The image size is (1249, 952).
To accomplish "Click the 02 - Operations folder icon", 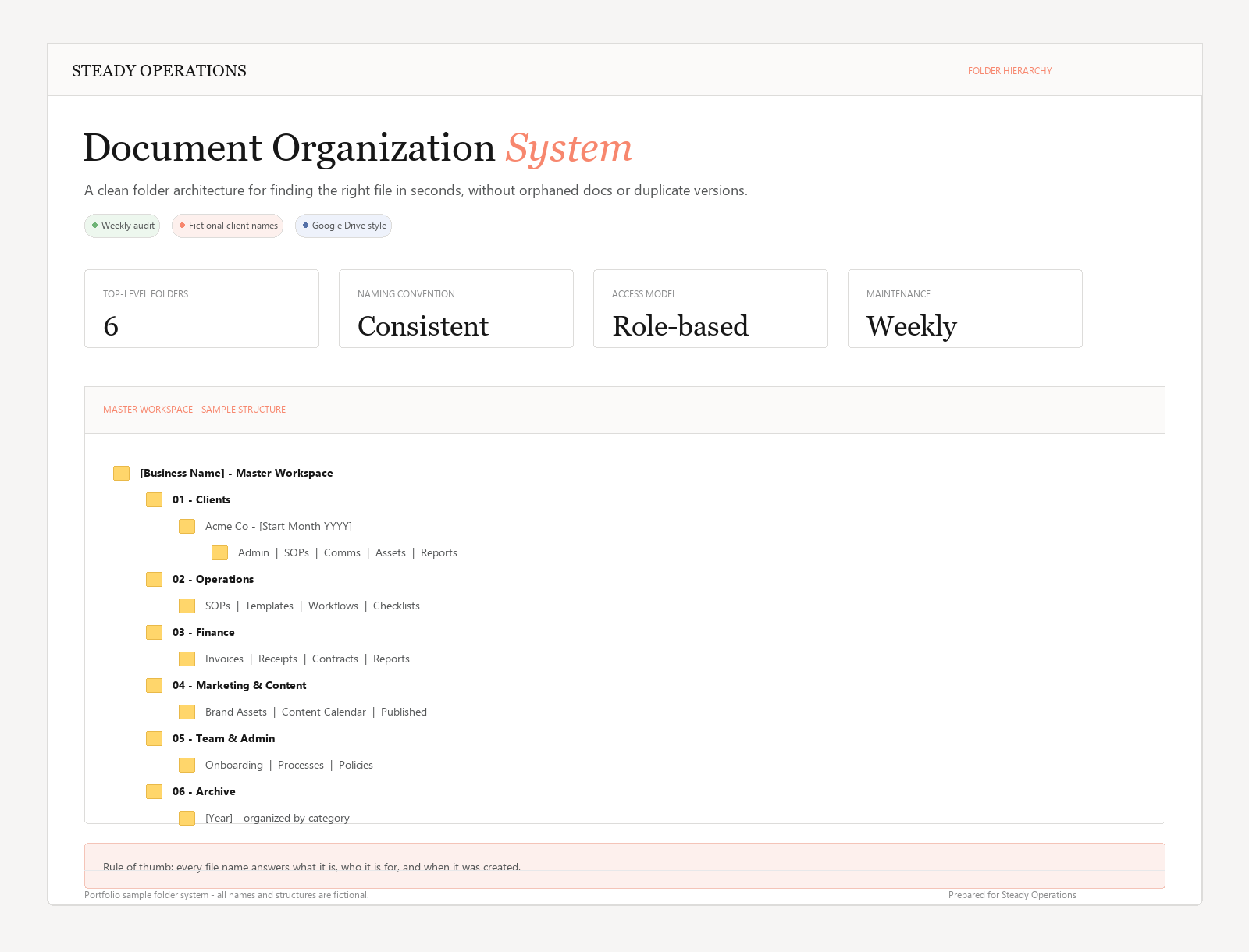I will 154,579.
